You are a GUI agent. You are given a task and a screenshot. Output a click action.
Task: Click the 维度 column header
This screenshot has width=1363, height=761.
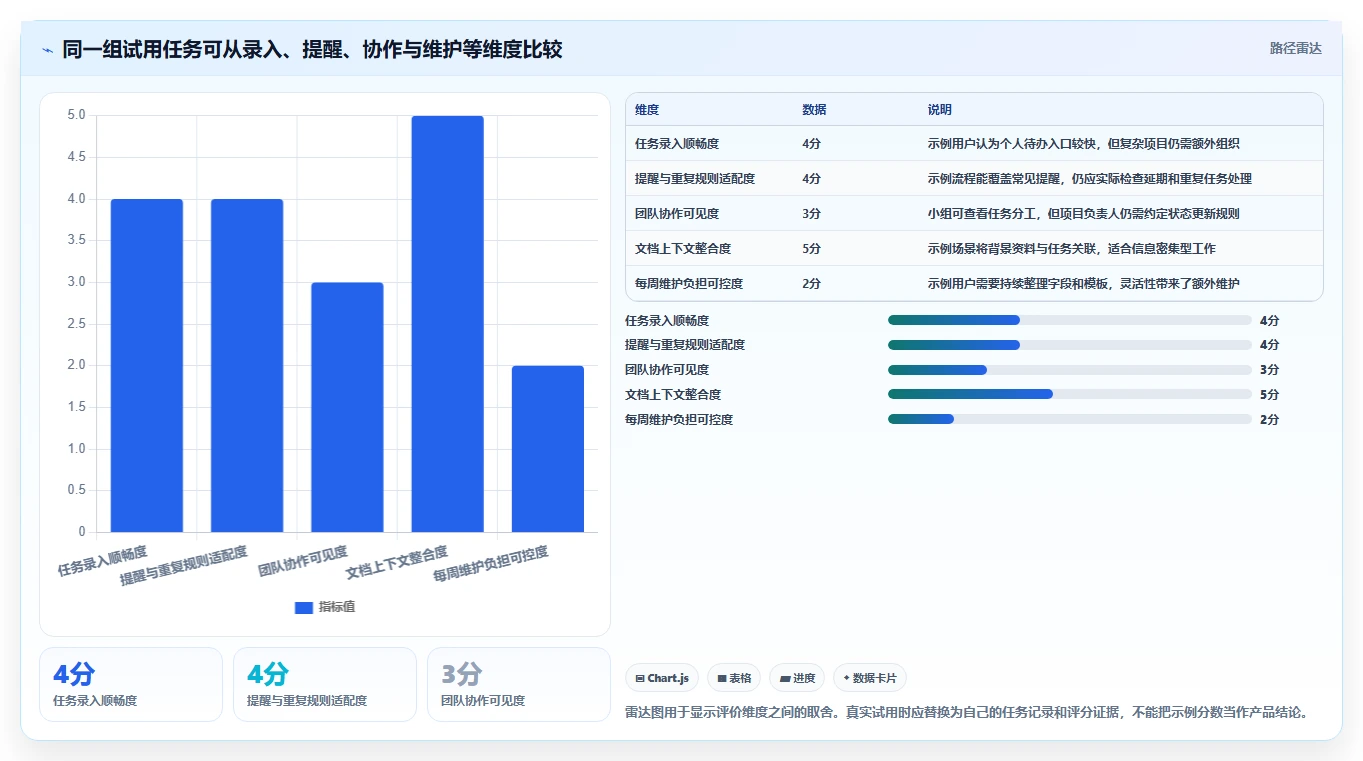tap(647, 110)
